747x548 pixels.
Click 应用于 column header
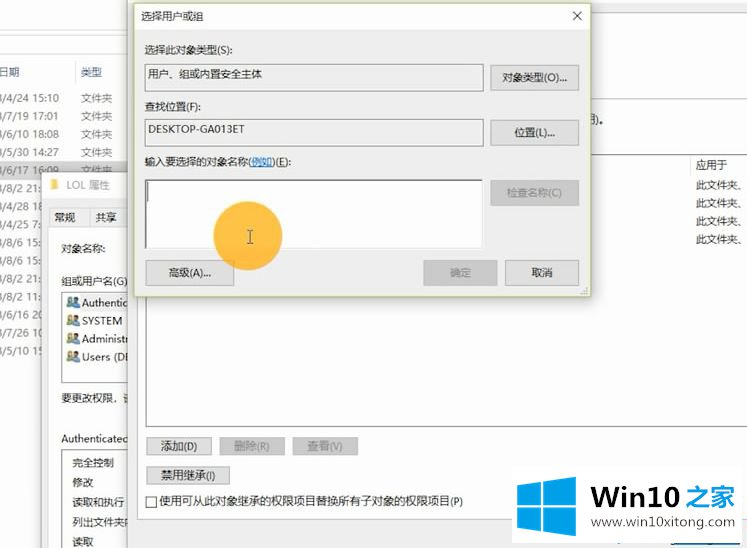tap(711, 165)
